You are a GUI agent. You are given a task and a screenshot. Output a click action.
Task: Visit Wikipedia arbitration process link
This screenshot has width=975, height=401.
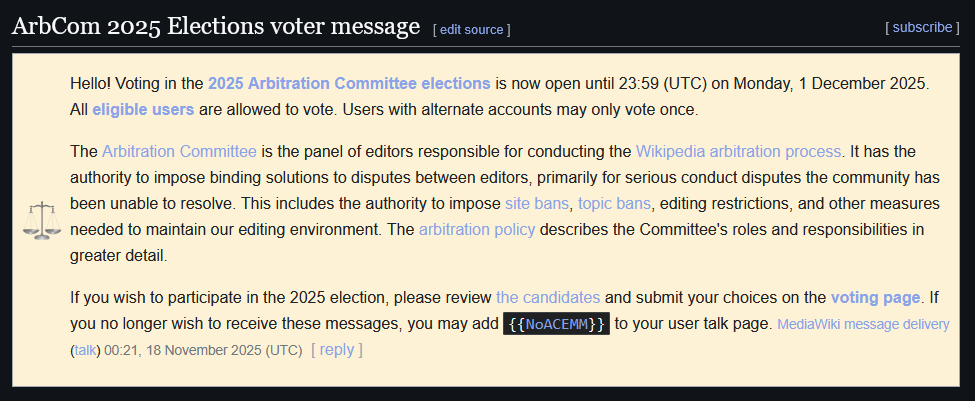(x=738, y=152)
